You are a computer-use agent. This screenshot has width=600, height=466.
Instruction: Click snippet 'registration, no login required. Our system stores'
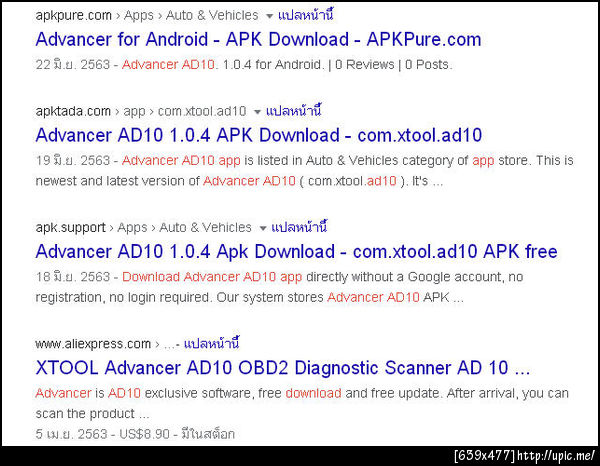coord(179,298)
